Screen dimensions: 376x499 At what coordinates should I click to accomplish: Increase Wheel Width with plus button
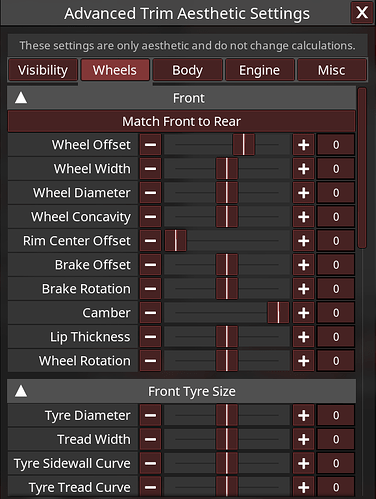pos(303,169)
